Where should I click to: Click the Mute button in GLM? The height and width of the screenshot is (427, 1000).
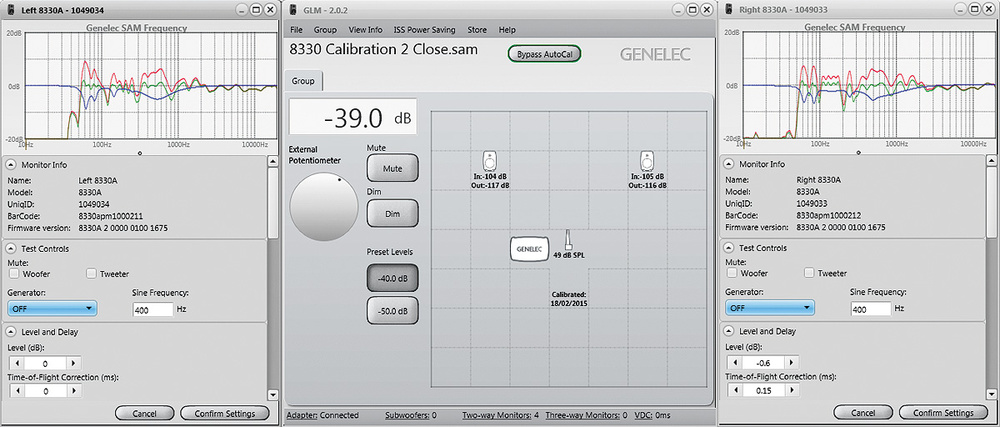click(x=393, y=168)
